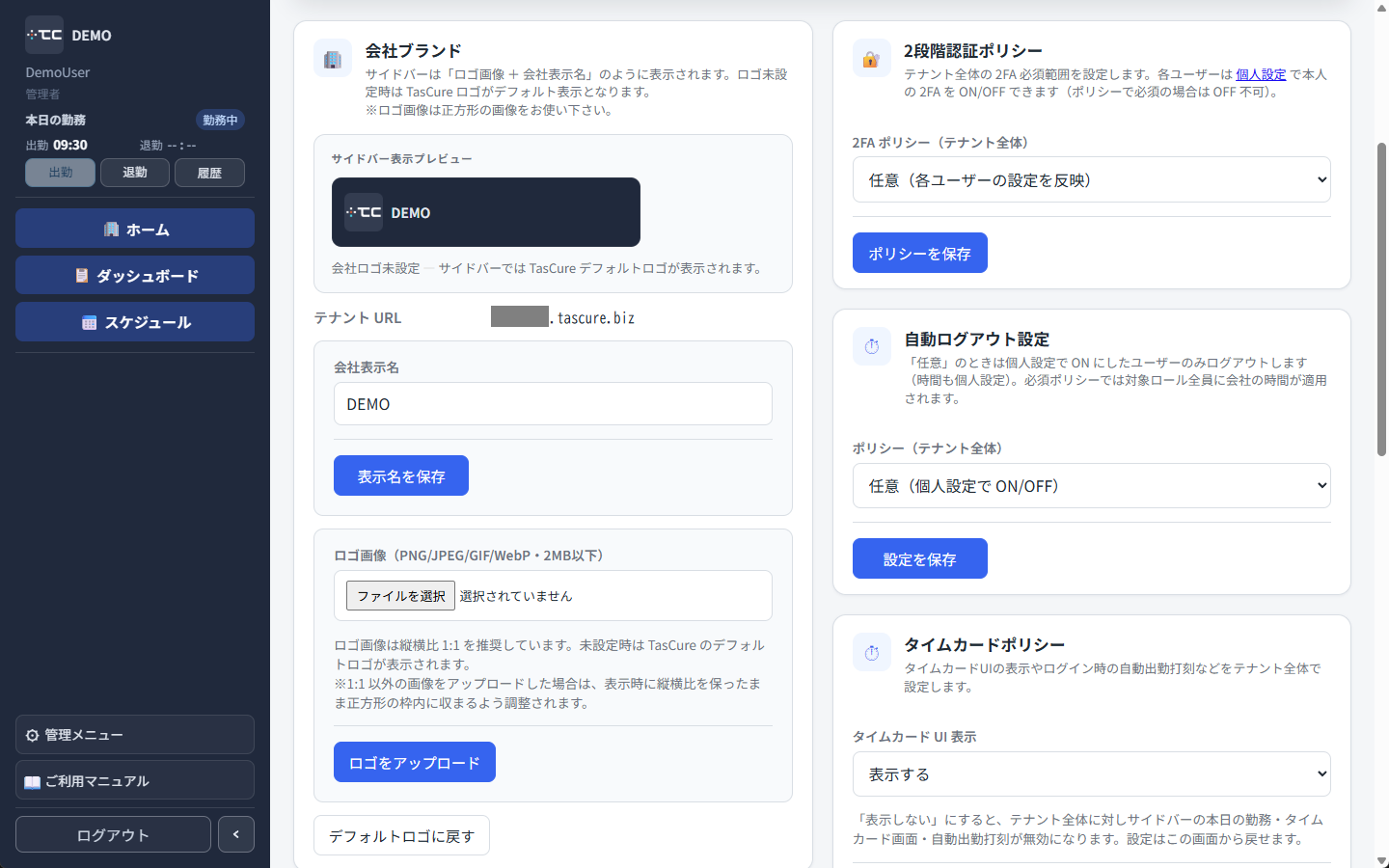The height and width of the screenshot is (868, 1389).
Task: Click the page vertical scrollbar
Action: pos(1381,299)
